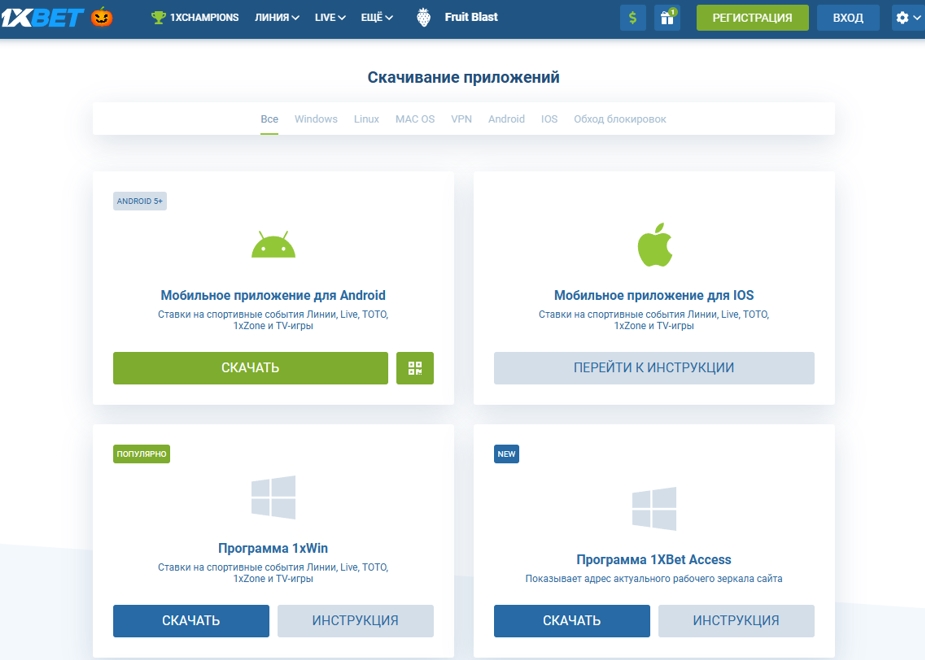Click СКАЧАТЬ for Программа 1XBet Access
The height and width of the screenshot is (660, 925).
(572, 620)
